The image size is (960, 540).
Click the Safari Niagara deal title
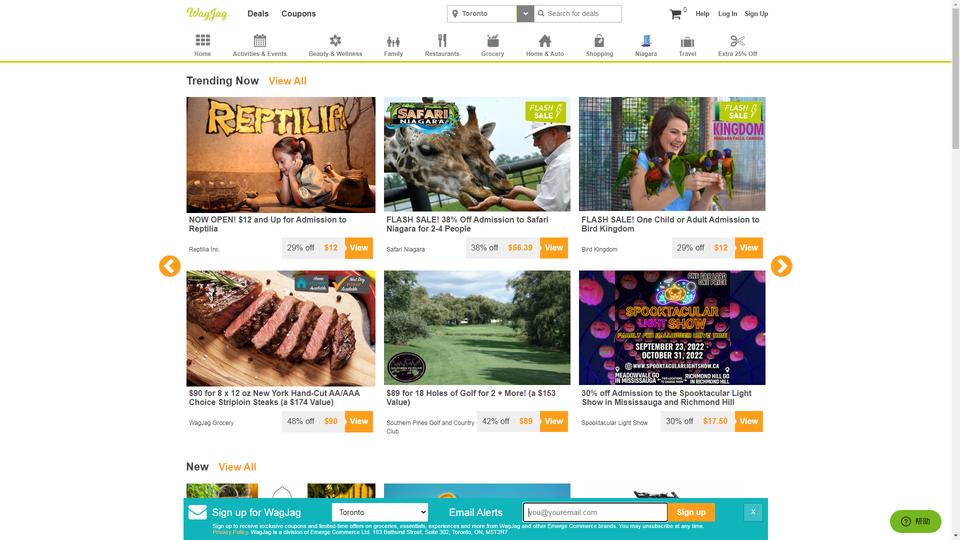pos(467,224)
